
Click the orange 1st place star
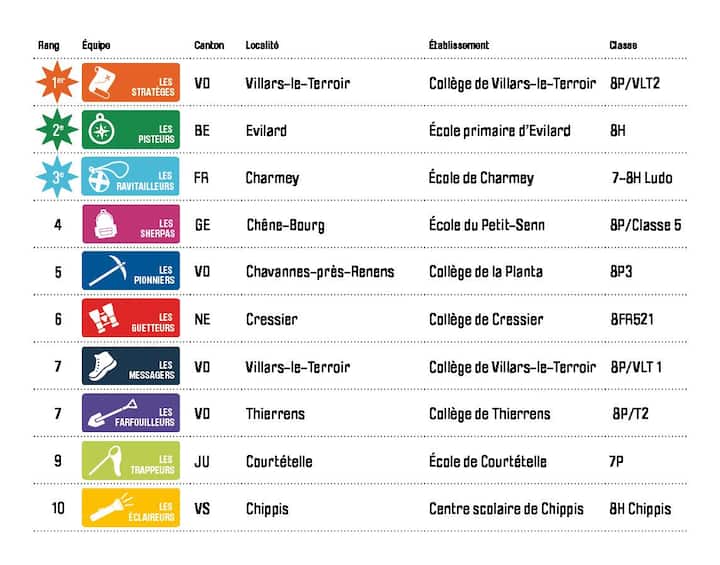click(57, 84)
